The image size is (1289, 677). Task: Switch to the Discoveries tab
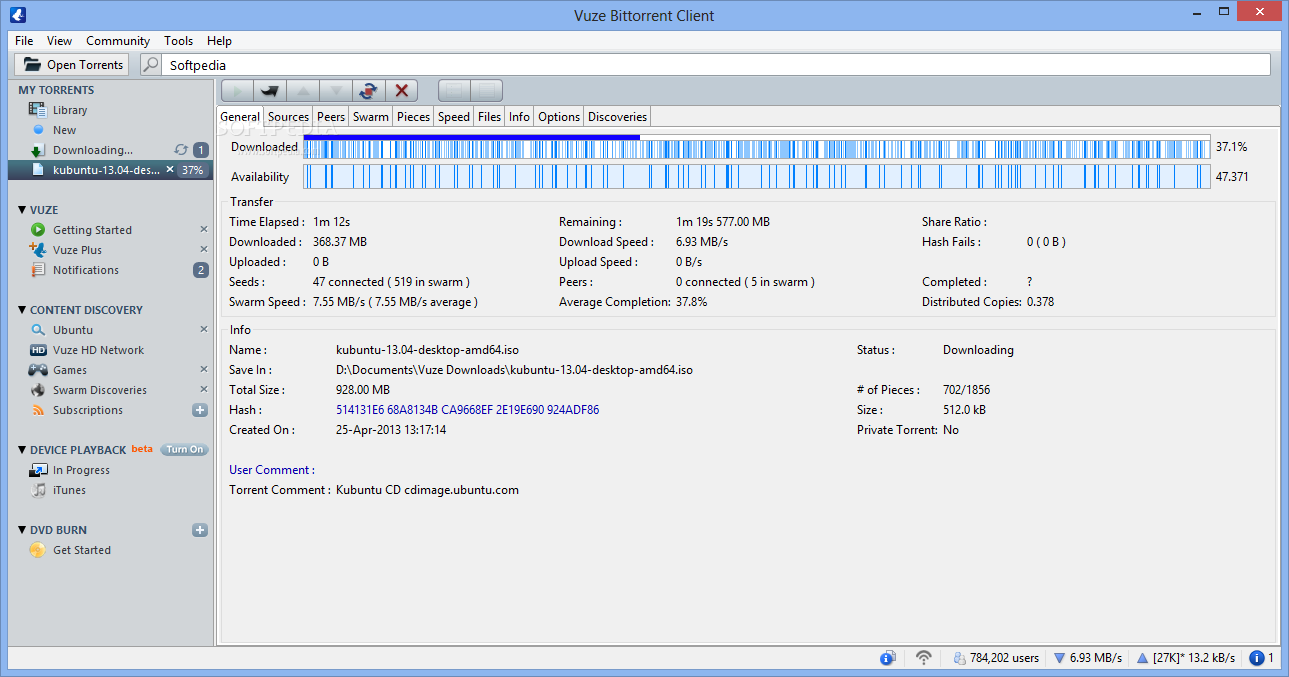pyautogui.click(x=617, y=117)
